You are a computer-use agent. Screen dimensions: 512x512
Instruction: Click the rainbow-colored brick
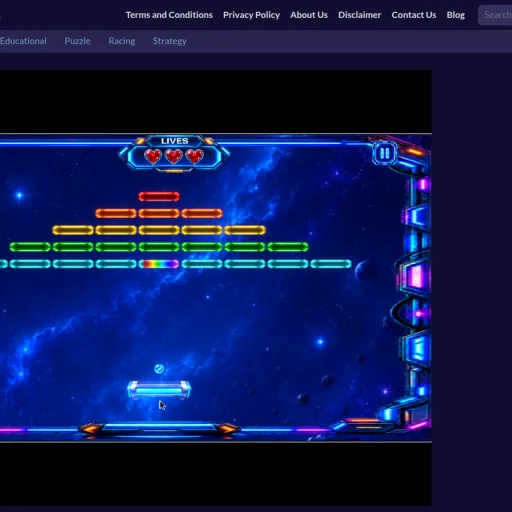pyautogui.click(x=159, y=264)
